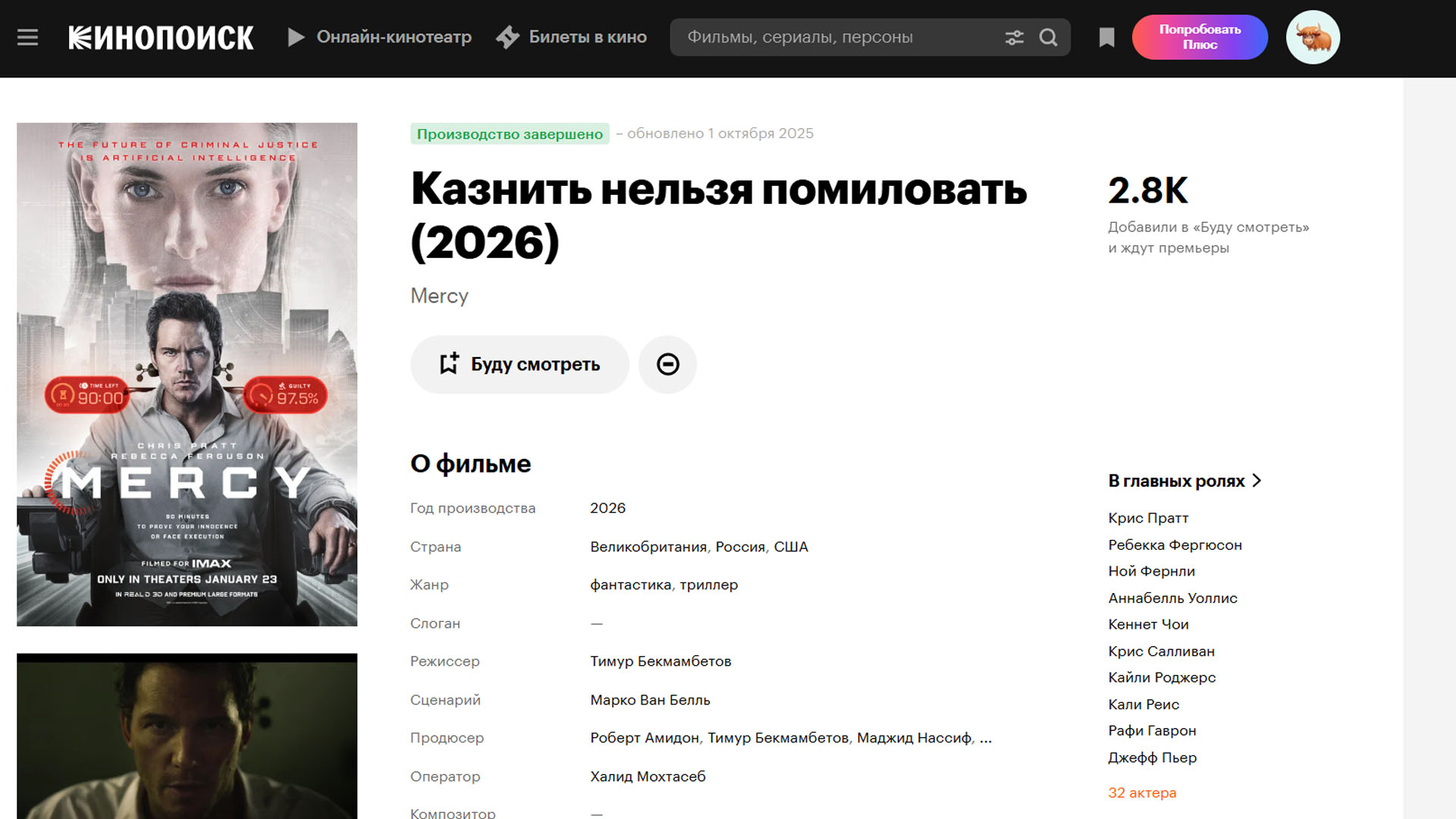Open actor Рафи Гаврон page
Screen dimensions: 1456x819
[1152, 730]
